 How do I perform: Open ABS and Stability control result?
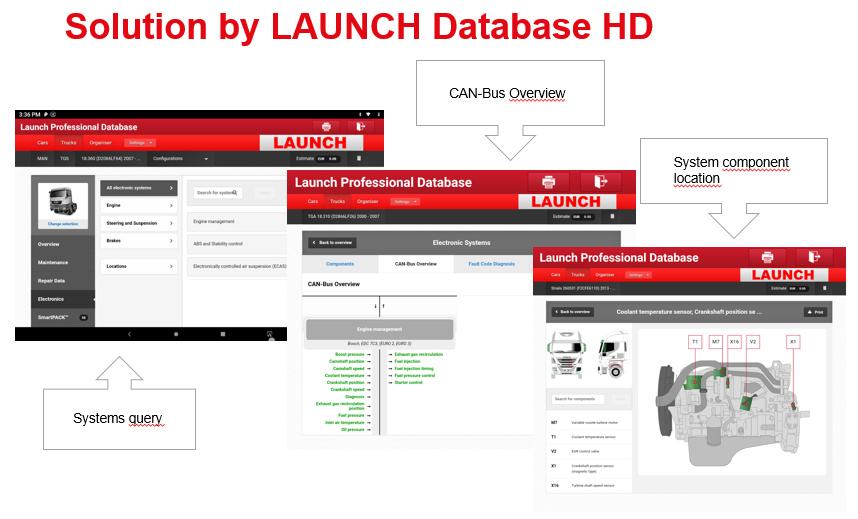[x=237, y=244]
